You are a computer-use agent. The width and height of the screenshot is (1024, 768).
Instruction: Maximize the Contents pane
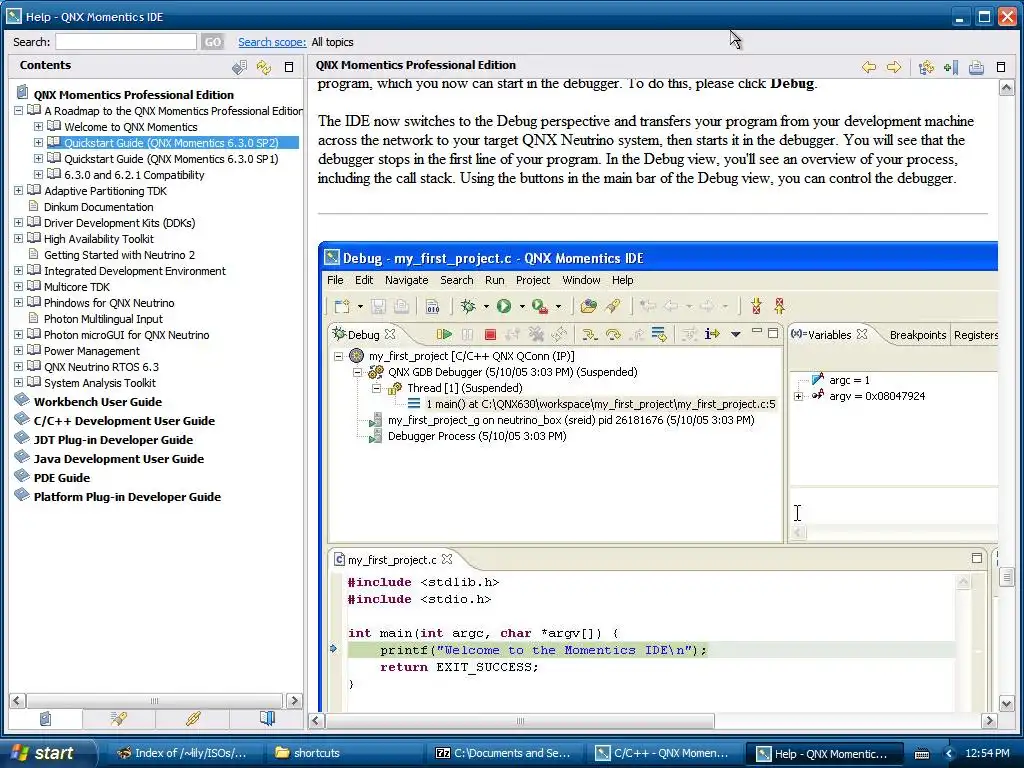[289, 67]
